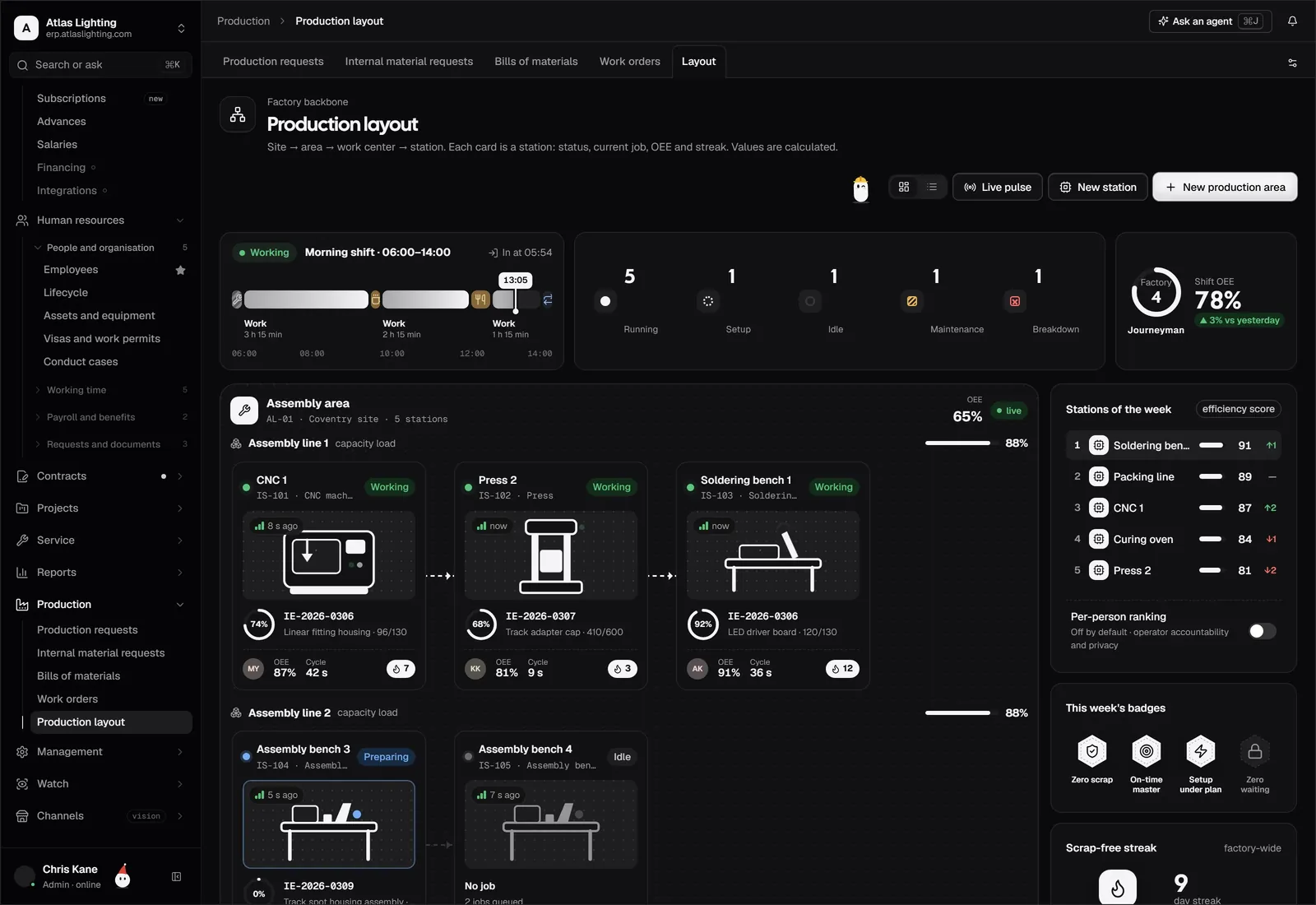Open view settings sliders icon
Image resolution: width=1316 pixels, height=905 pixels.
pyautogui.click(x=1292, y=63)
